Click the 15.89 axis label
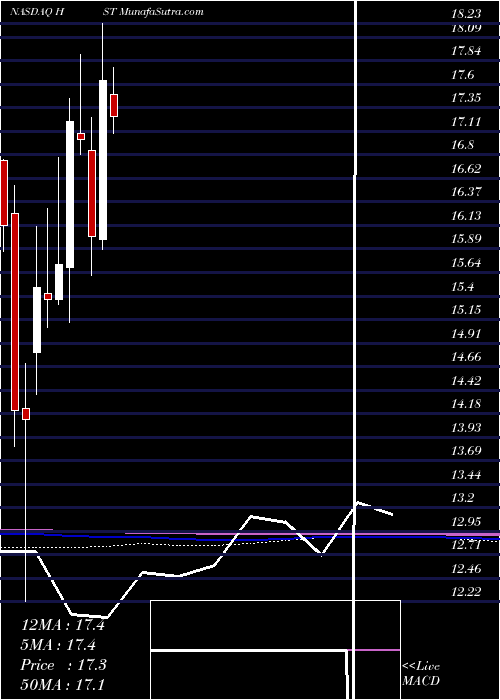This screenshot has width=500, height=700. [x=466, y=239]
